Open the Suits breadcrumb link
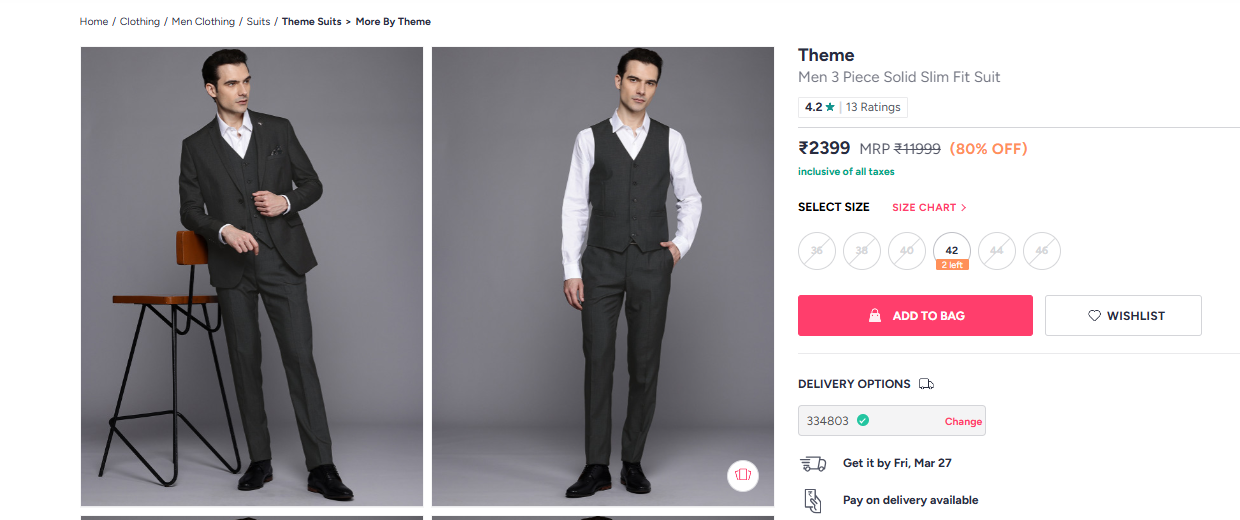This screenshot has width=1240, height=520. point(258,22)
